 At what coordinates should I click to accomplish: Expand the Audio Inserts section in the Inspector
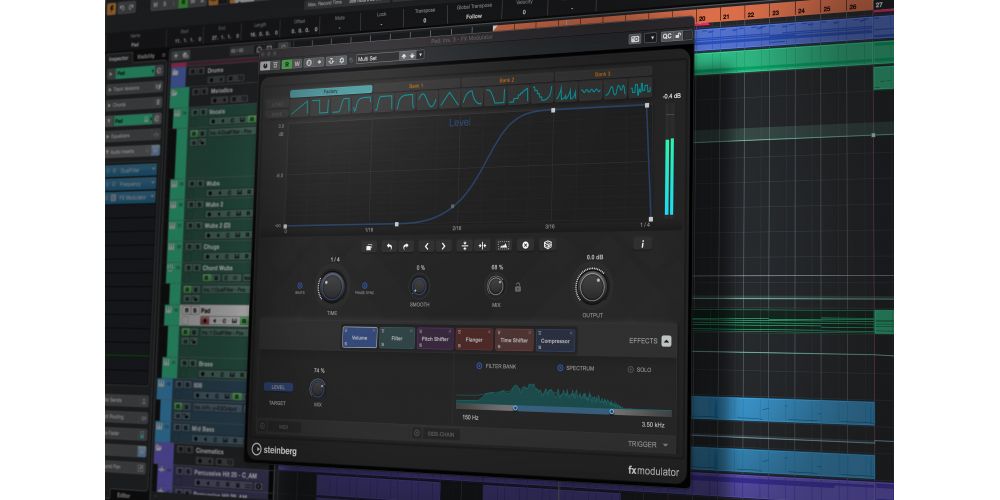[x=133, y=151]
